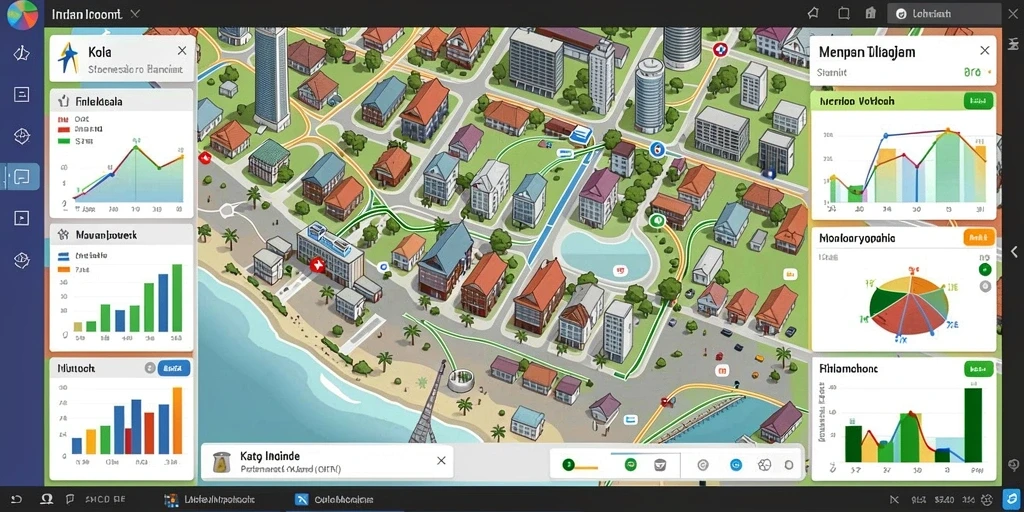The width and height of the screenshot is (1024, 512).
Task: Click the red star marker on the beachfront building
Action: pyautogui.click(x=317, y=264)
